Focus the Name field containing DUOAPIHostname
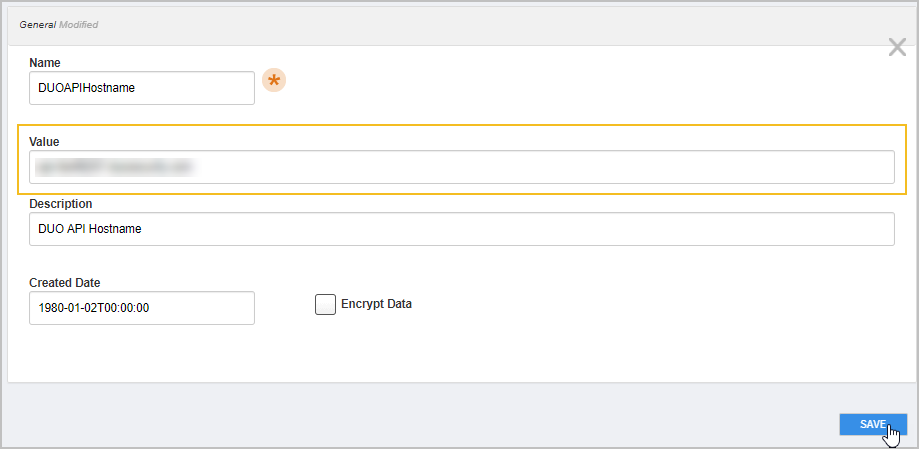 click(x=142, y=88)
